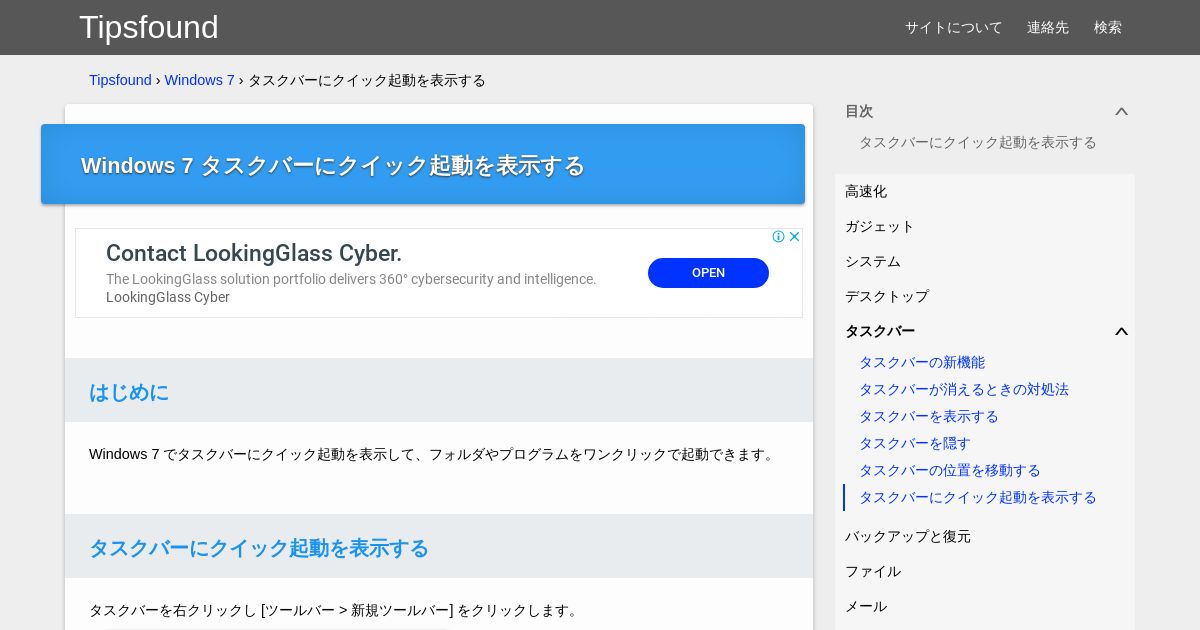Click the OPEN ad button
1200x630 pixels.
point(708,273)
